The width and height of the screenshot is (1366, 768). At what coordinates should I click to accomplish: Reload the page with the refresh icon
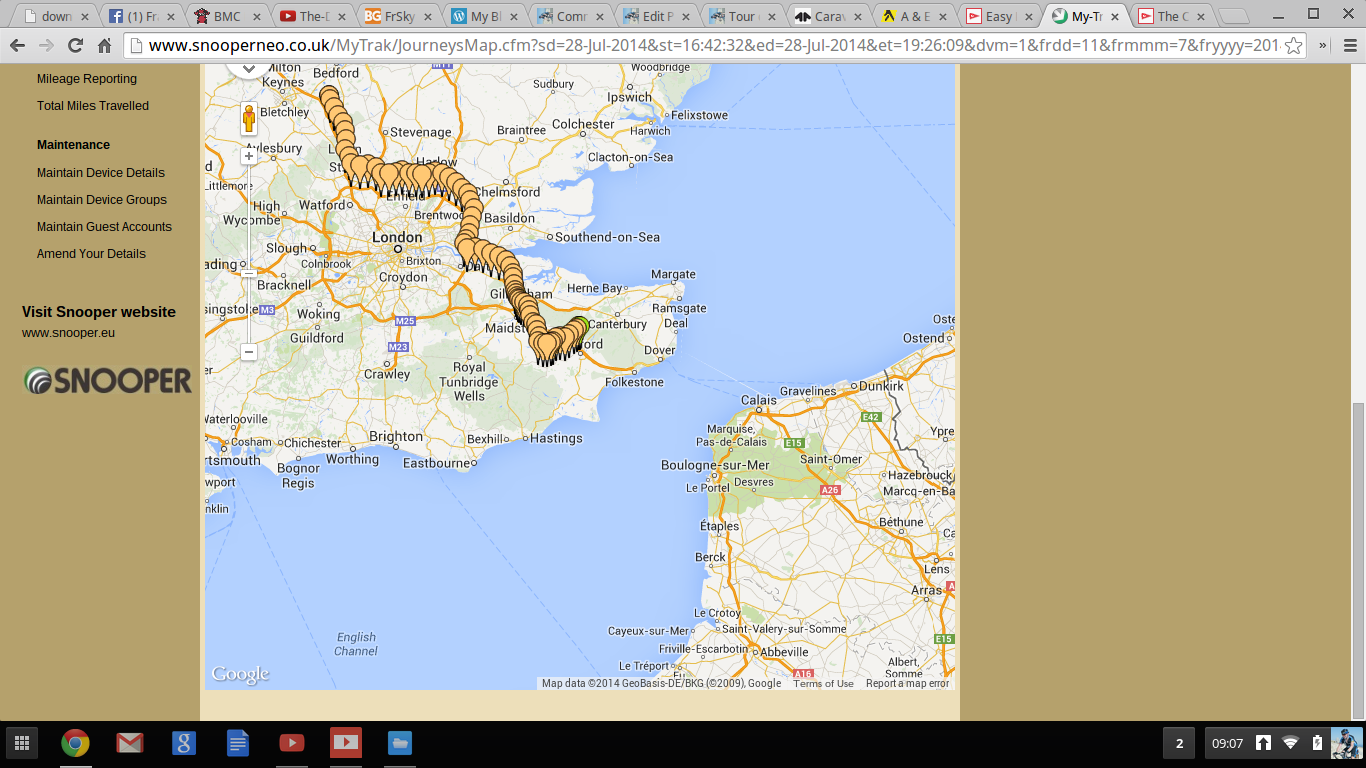tap(75, 46)
